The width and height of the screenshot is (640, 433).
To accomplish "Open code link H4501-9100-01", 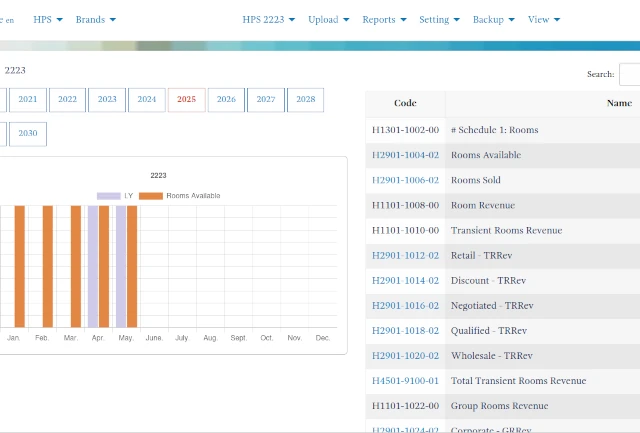I will pos(405,380).
